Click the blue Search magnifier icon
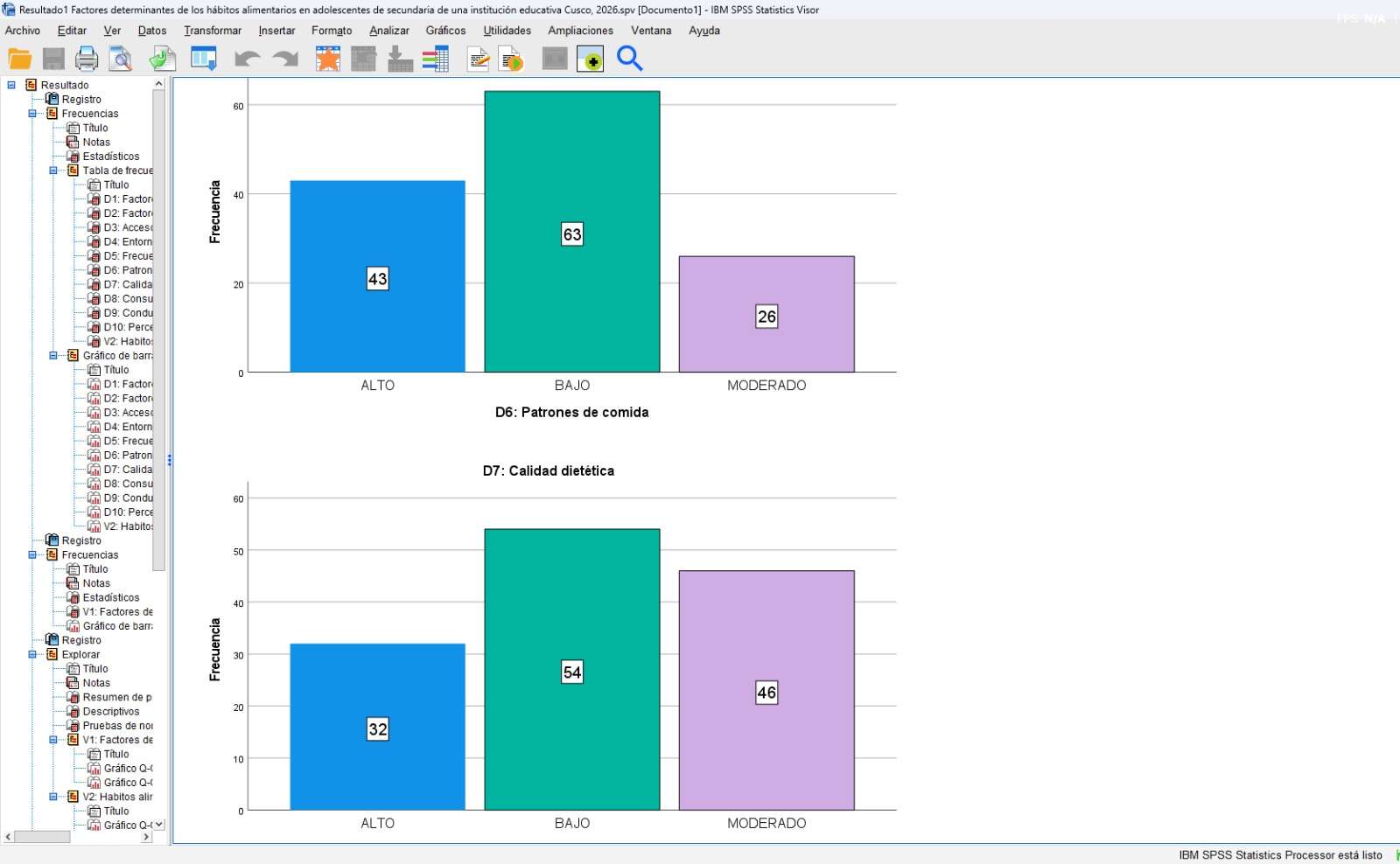1400x864 pixels. point(630,59)
